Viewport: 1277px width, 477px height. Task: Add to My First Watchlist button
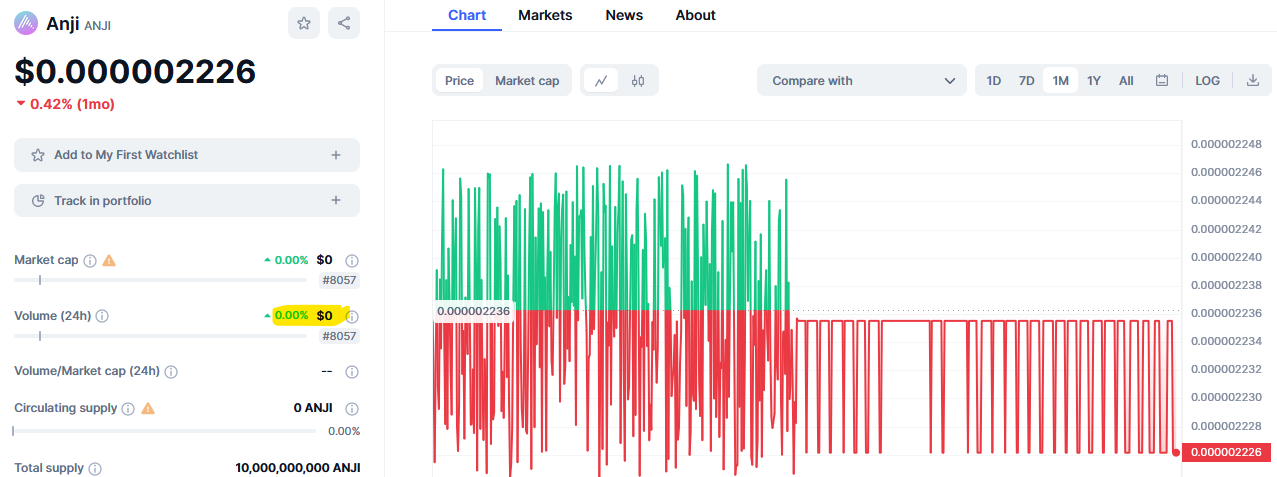pyautogui.click(x=187, y=155)
